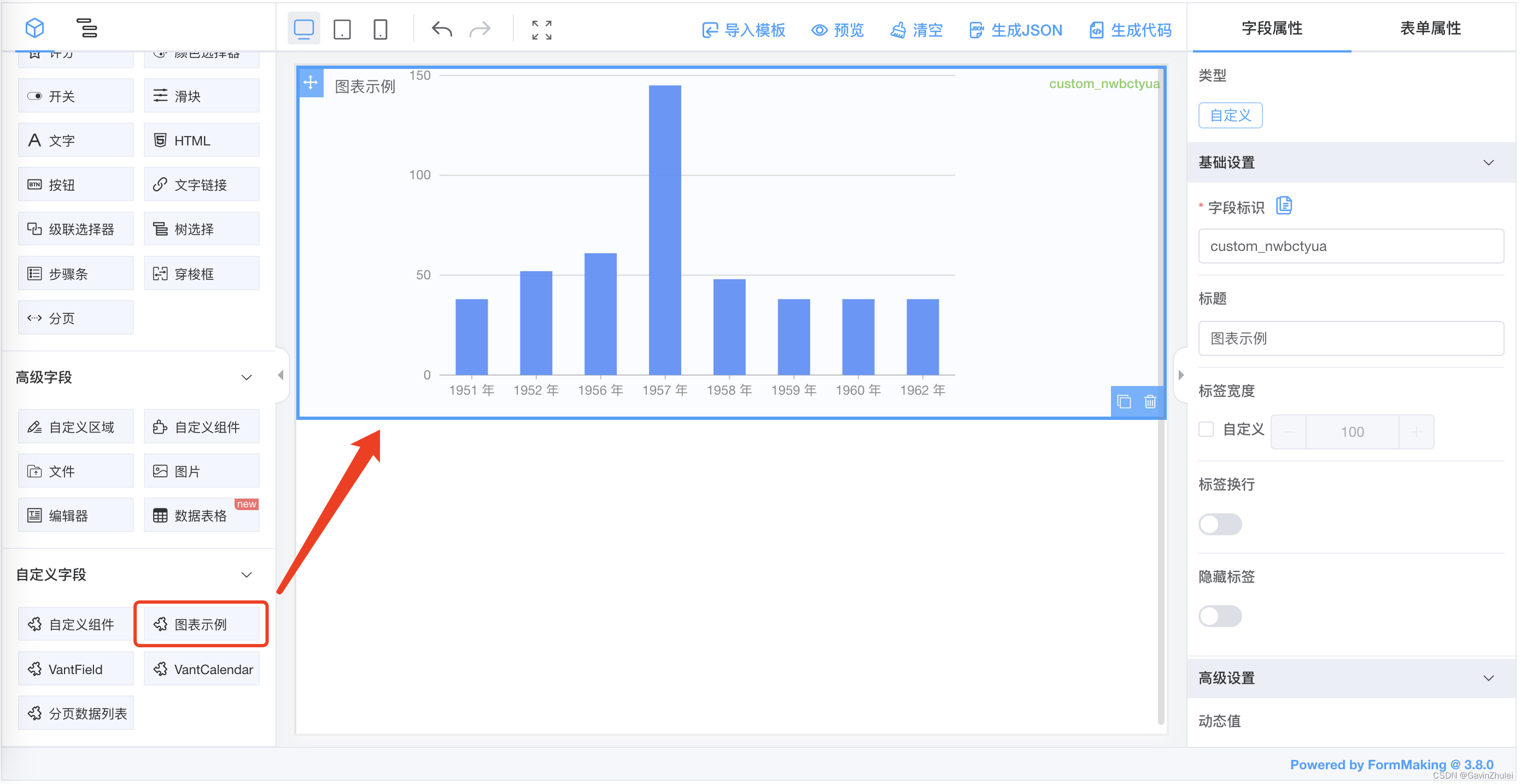Screen dimensions: 1521x784
Task: Select the 分页数据列表 component
Action: (75, 713)
